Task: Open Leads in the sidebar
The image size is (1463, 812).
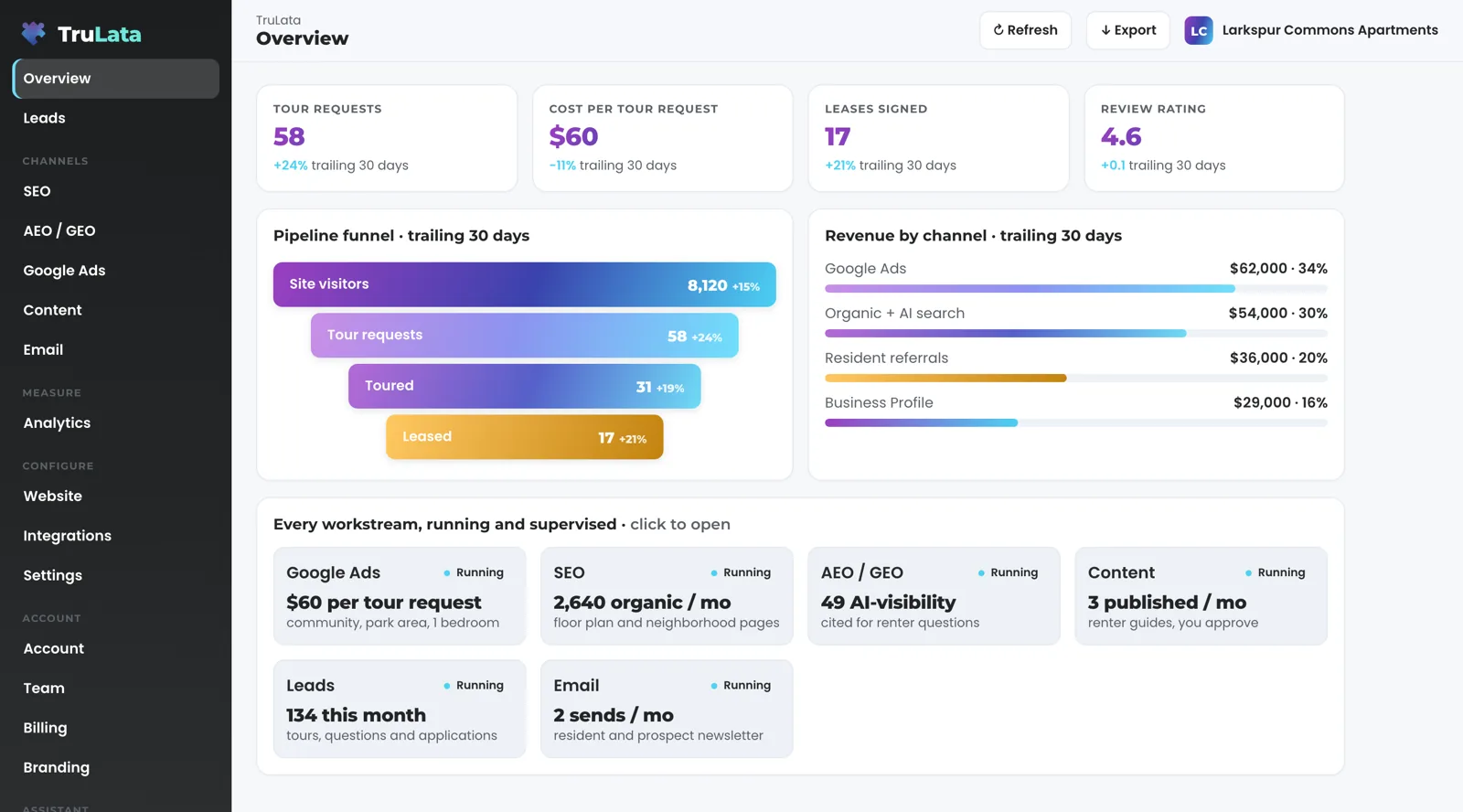Action: (116, 118)
